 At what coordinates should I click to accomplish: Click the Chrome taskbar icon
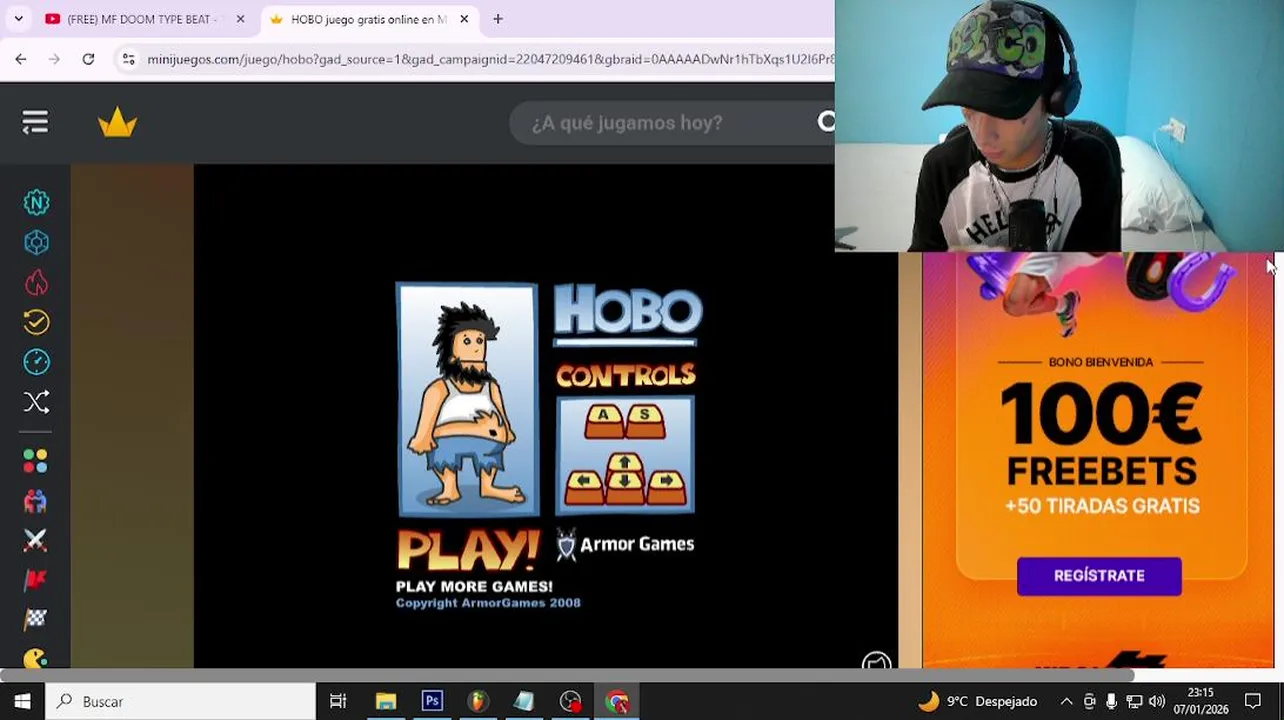pyautogui.click(x=617, y=701)
